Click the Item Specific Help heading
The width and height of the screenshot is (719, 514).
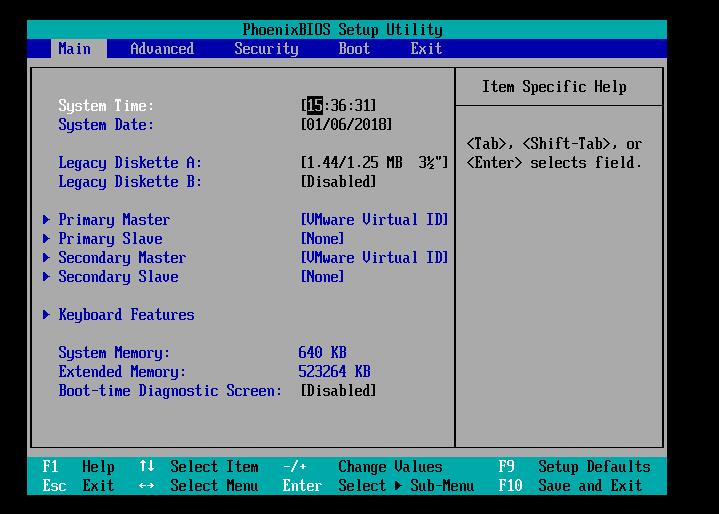click(554, 87)
